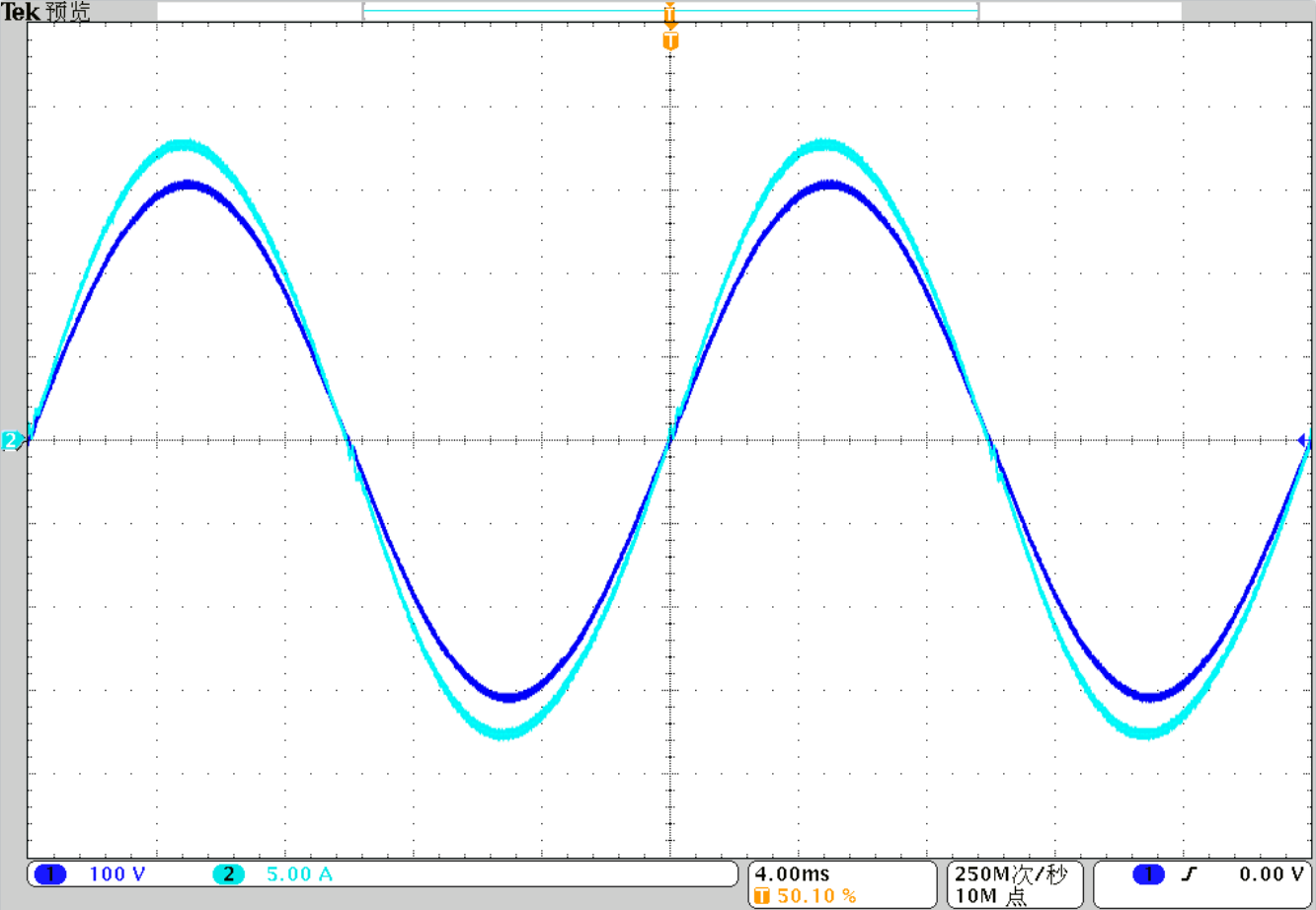This screenshot has height=910, width=1316.
Task: Open the 4.00ms timebase readout
Action: (x=792, y=873)
